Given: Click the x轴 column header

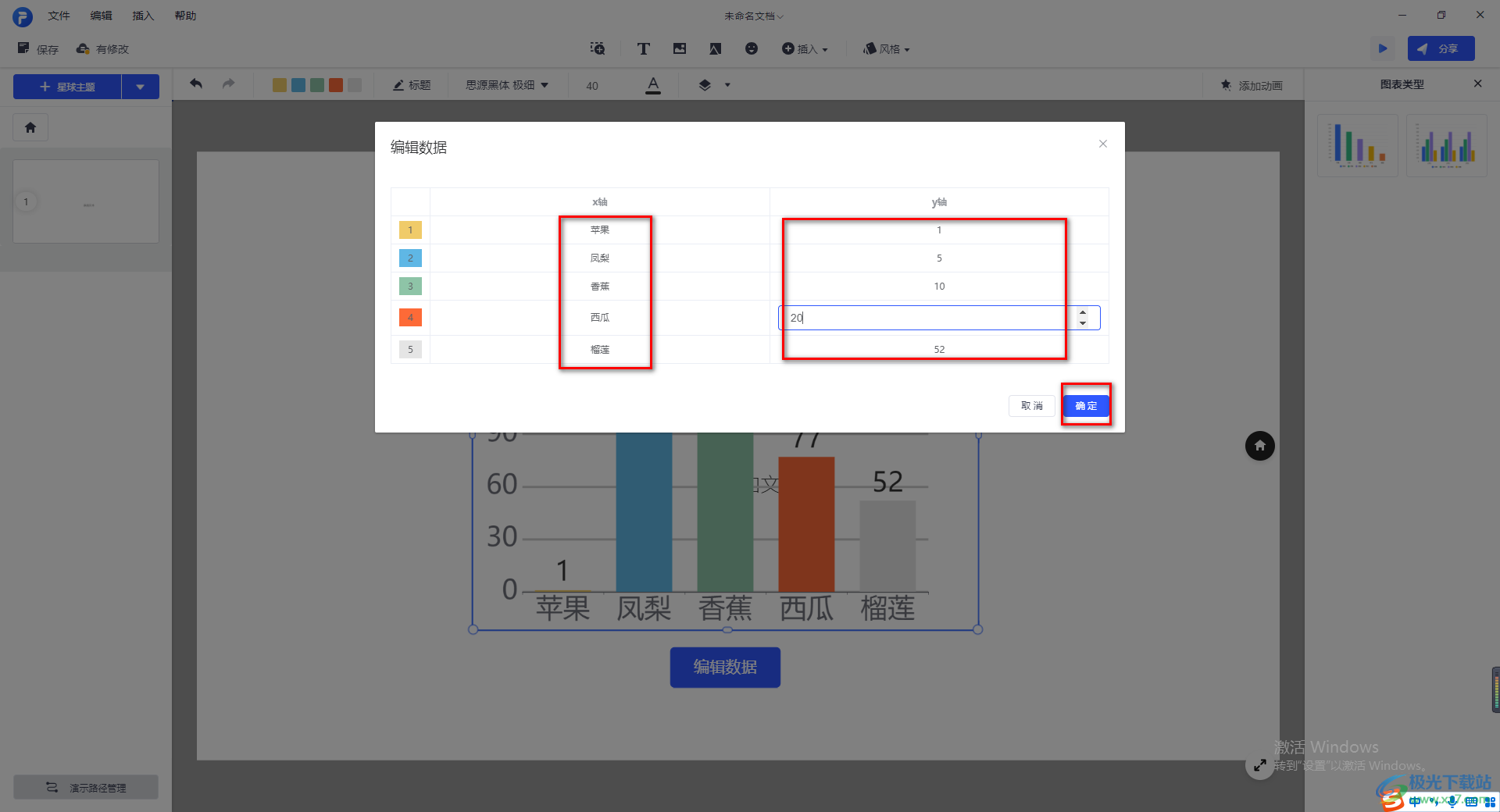Looking at the screenshot, I should pyautogui.click(x=600, y=202).
